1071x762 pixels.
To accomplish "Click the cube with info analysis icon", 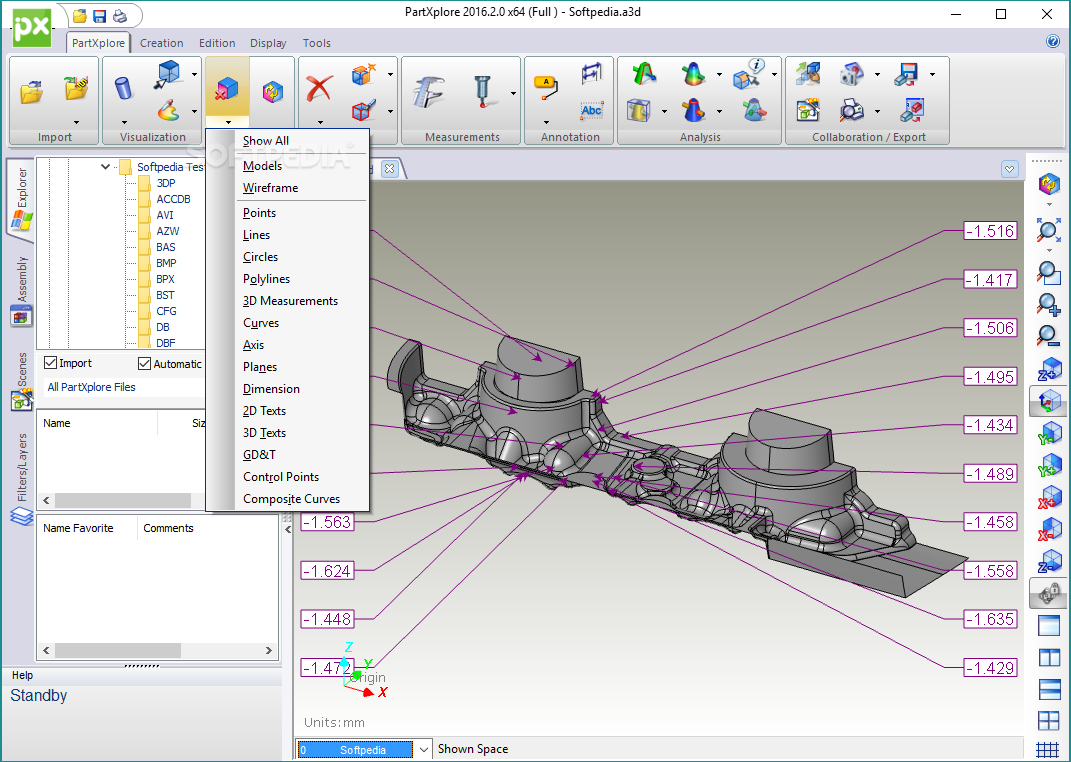I will [748, 74].
